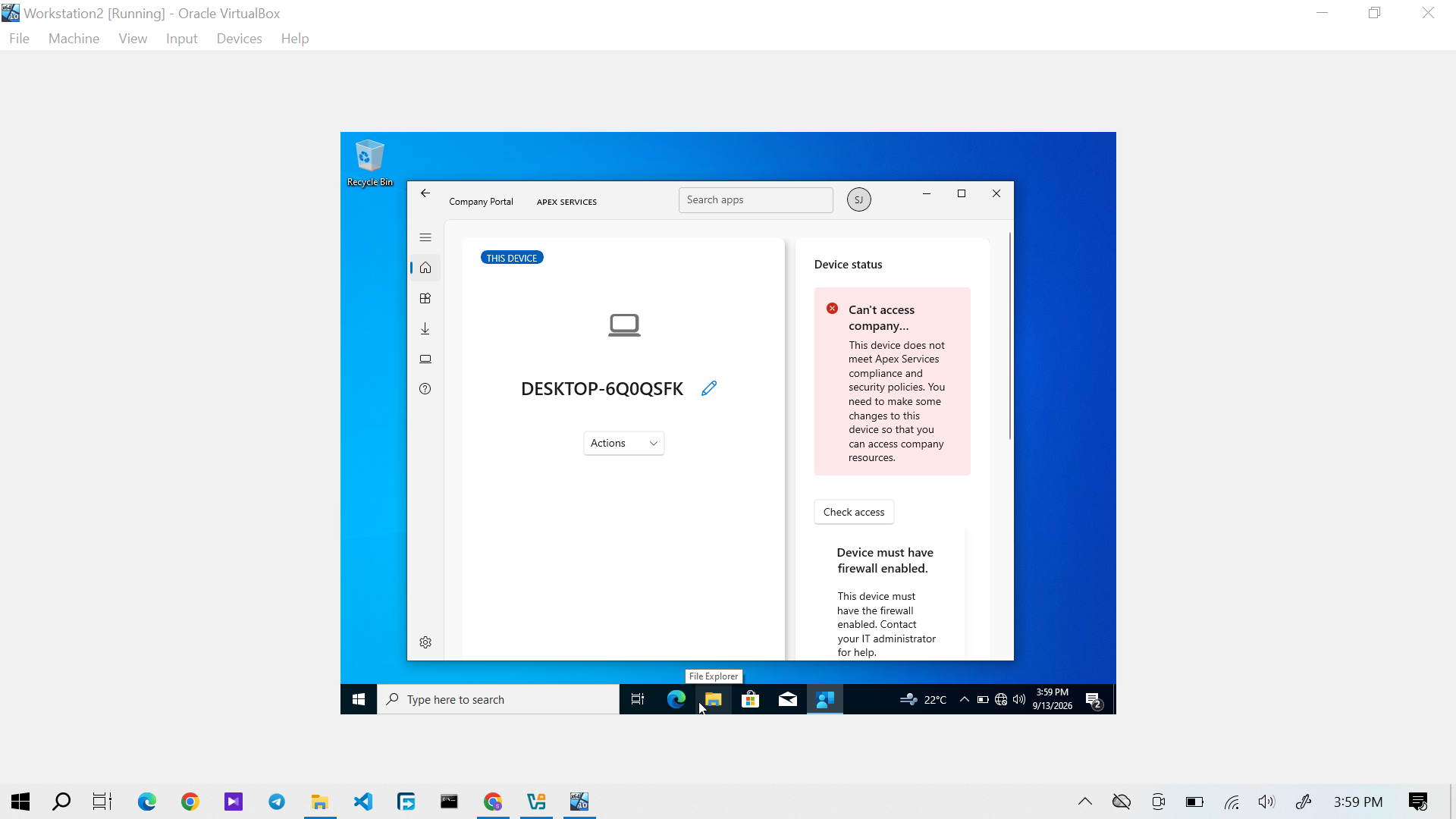This screenshot has width=1456, height=819.
Task: Launch Edge on host taskbar
Action: click(x=146, y=802)
